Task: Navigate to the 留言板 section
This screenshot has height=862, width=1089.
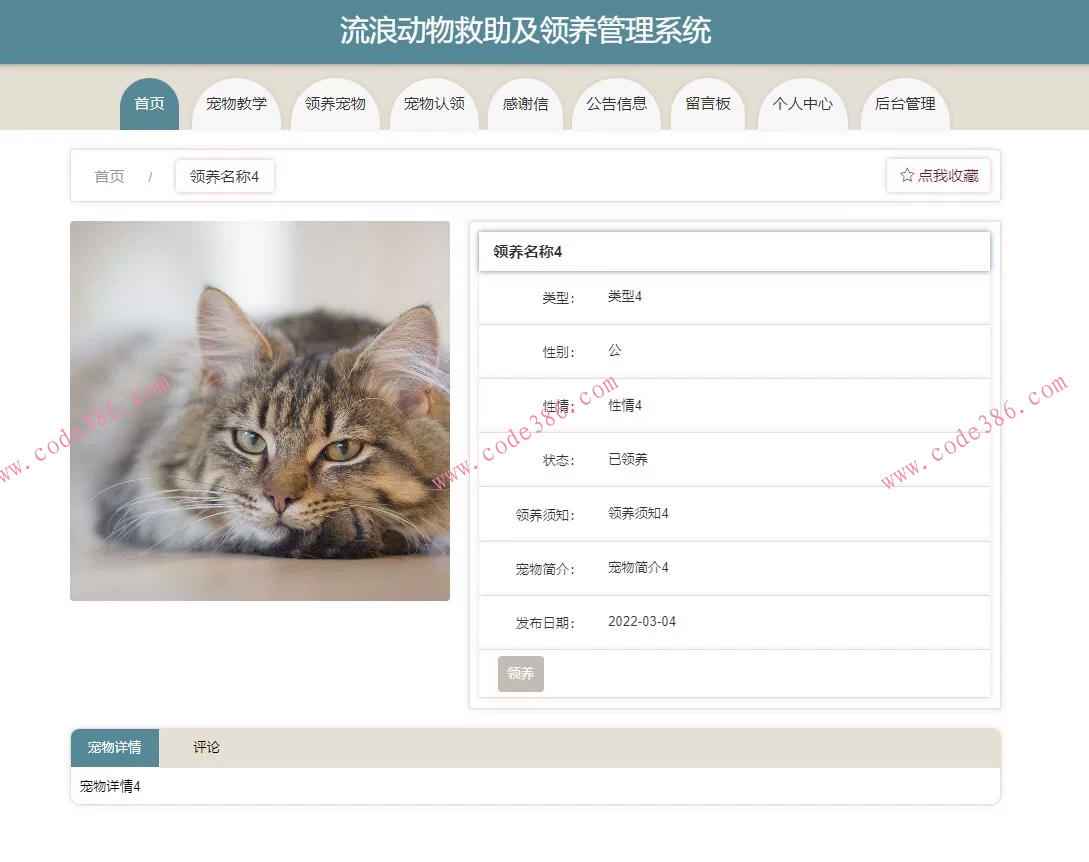Action: click(708, 102)
